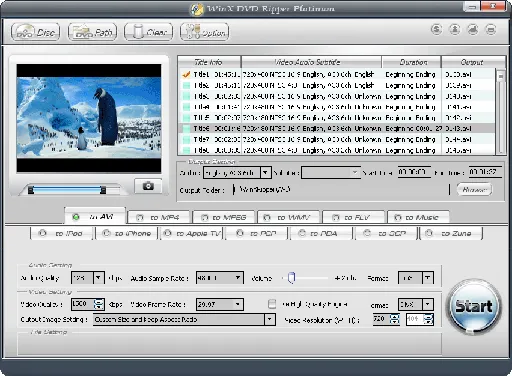Click the Video Audio Subtitle column header
512x376 pixels.
coord(311,62)
